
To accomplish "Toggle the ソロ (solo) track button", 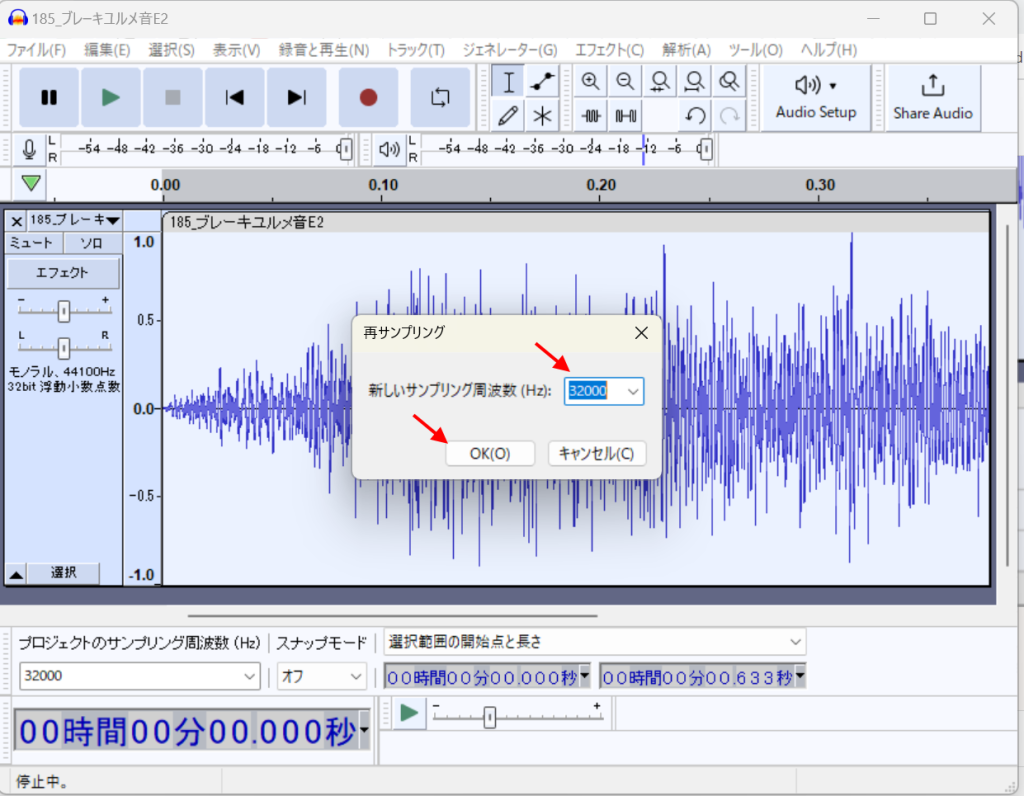I will click(x=92, y=243).
